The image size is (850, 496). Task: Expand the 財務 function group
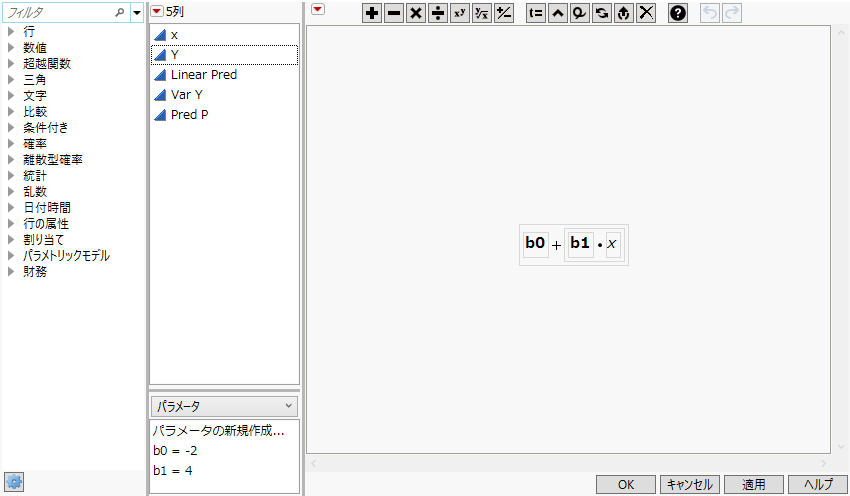[11, 272]
